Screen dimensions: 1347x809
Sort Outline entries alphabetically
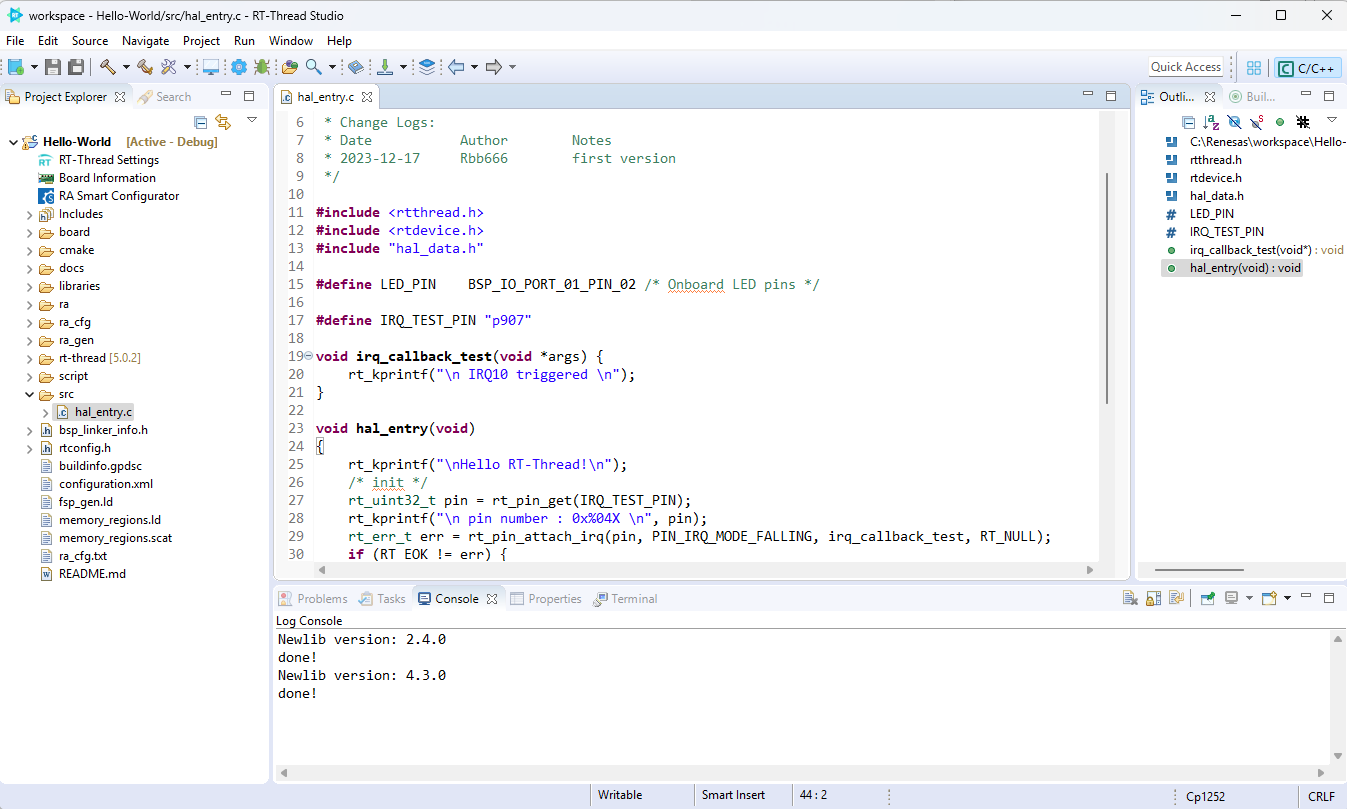click(1211, 122)
